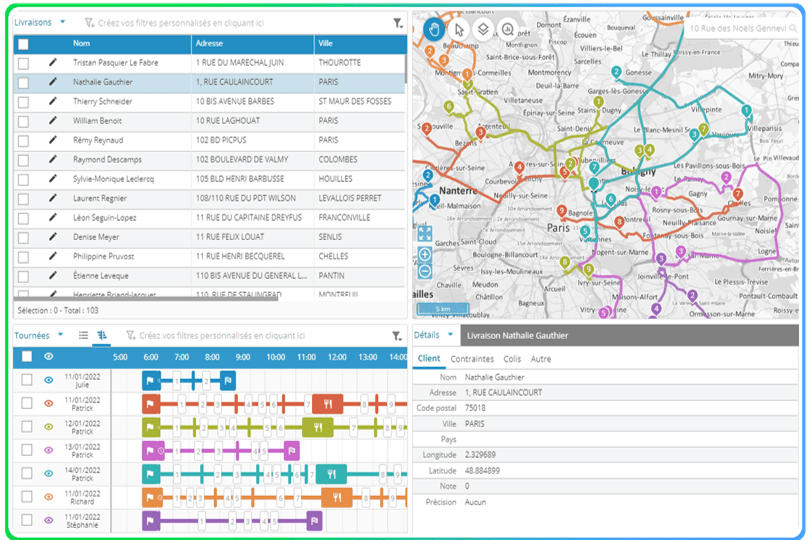Edit Denise Meyer pencil icon
This screenshot has height=540, width=810.
pyautogui.click(x=52, y=237)
